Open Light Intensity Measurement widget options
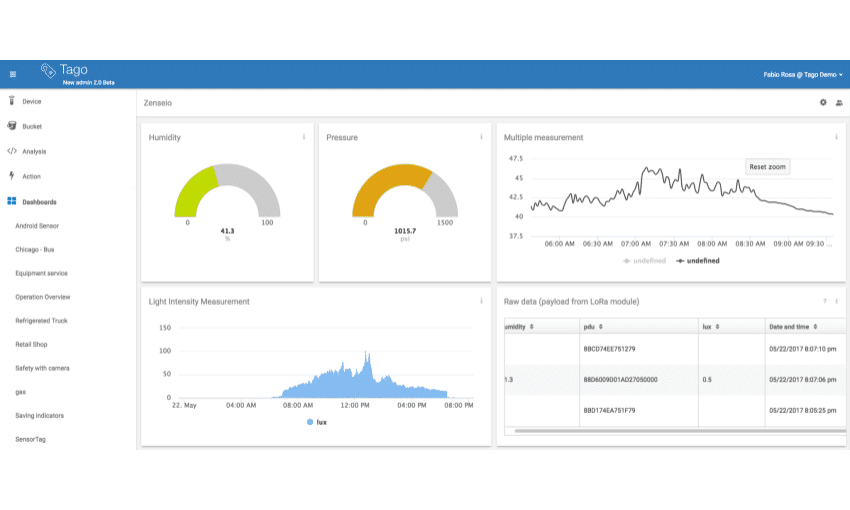 click(481, 301)
